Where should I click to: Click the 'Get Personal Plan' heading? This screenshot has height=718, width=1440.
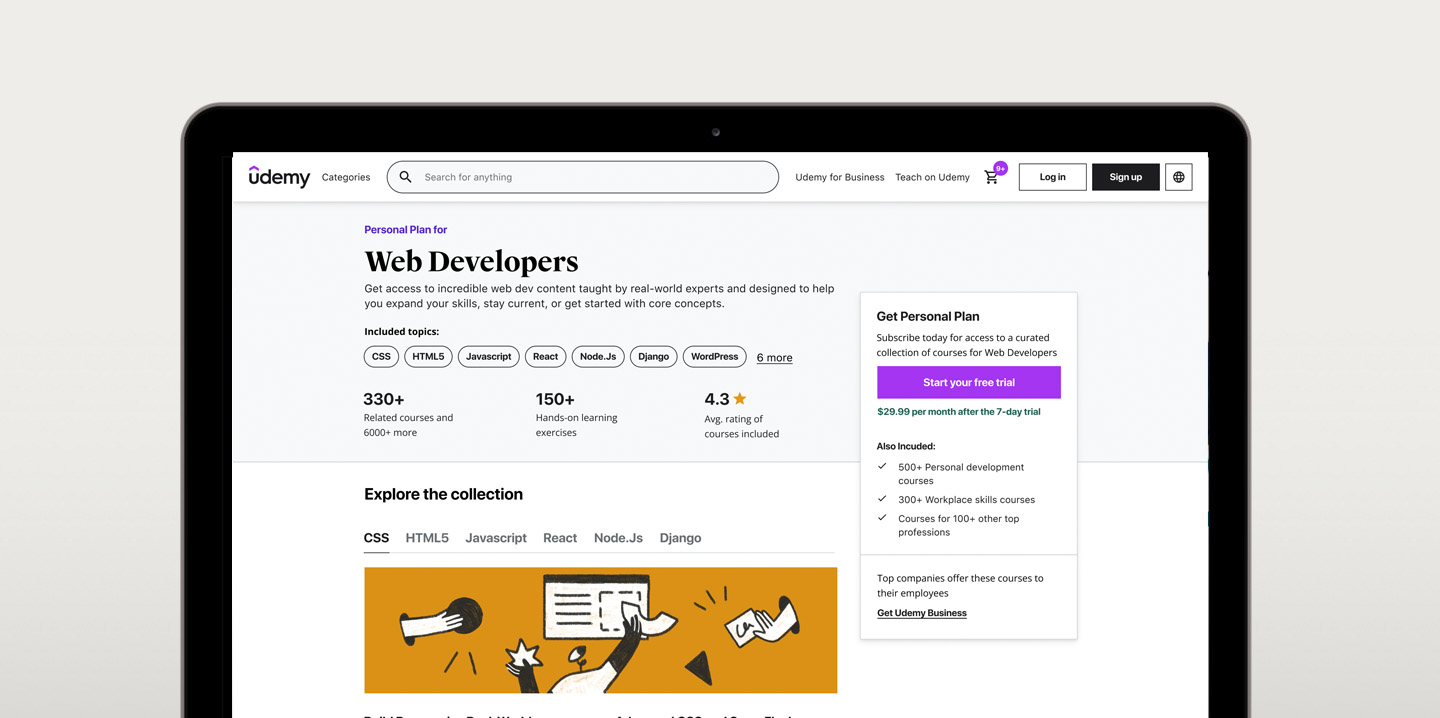[928, 316]
